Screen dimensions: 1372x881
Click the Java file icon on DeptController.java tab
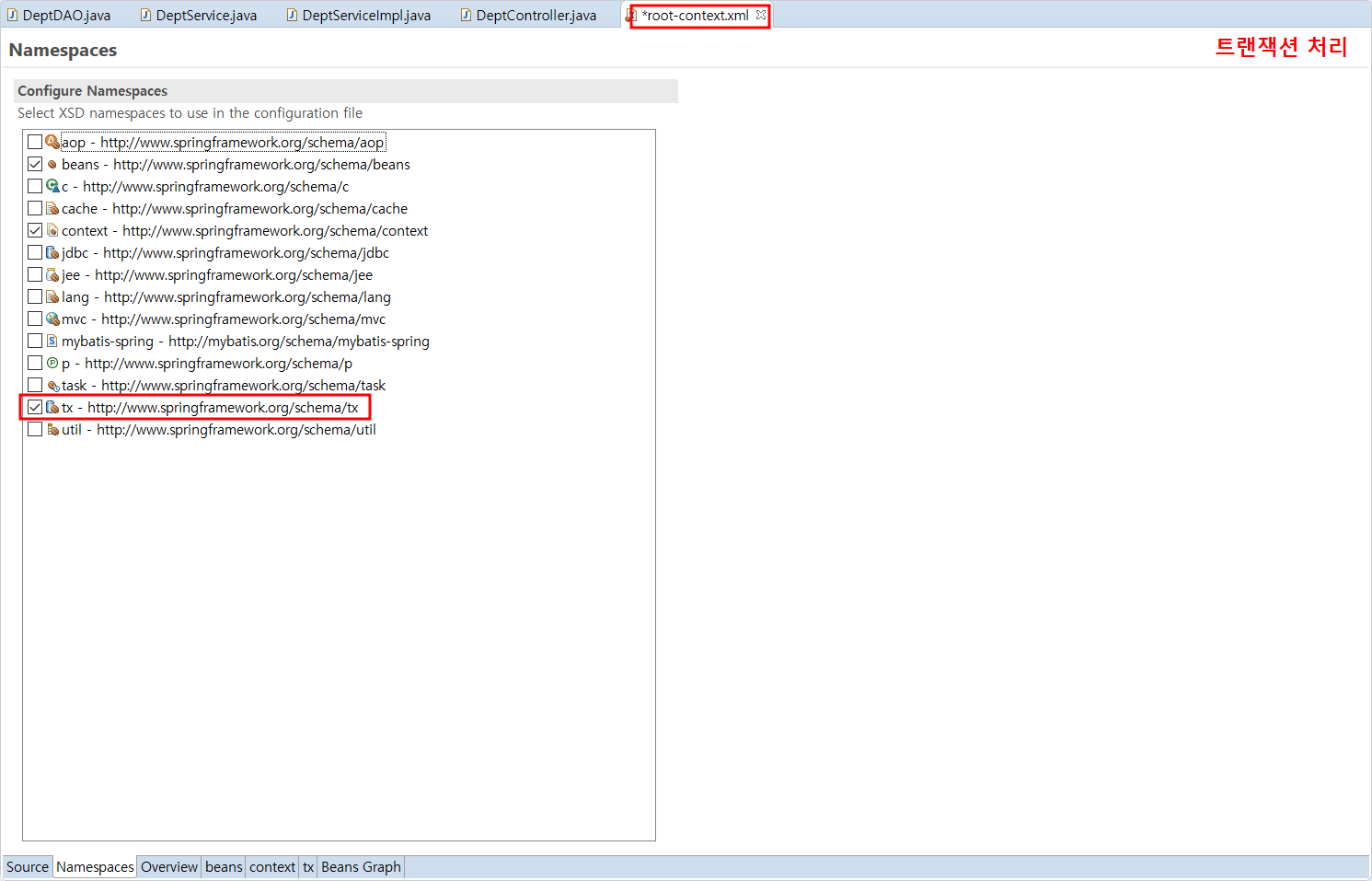point(466,15)
